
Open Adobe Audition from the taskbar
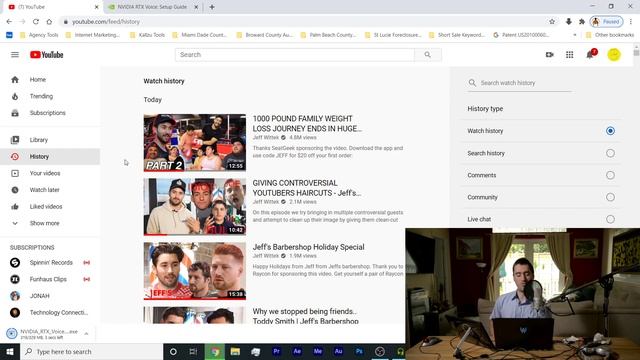click(338, 351)
